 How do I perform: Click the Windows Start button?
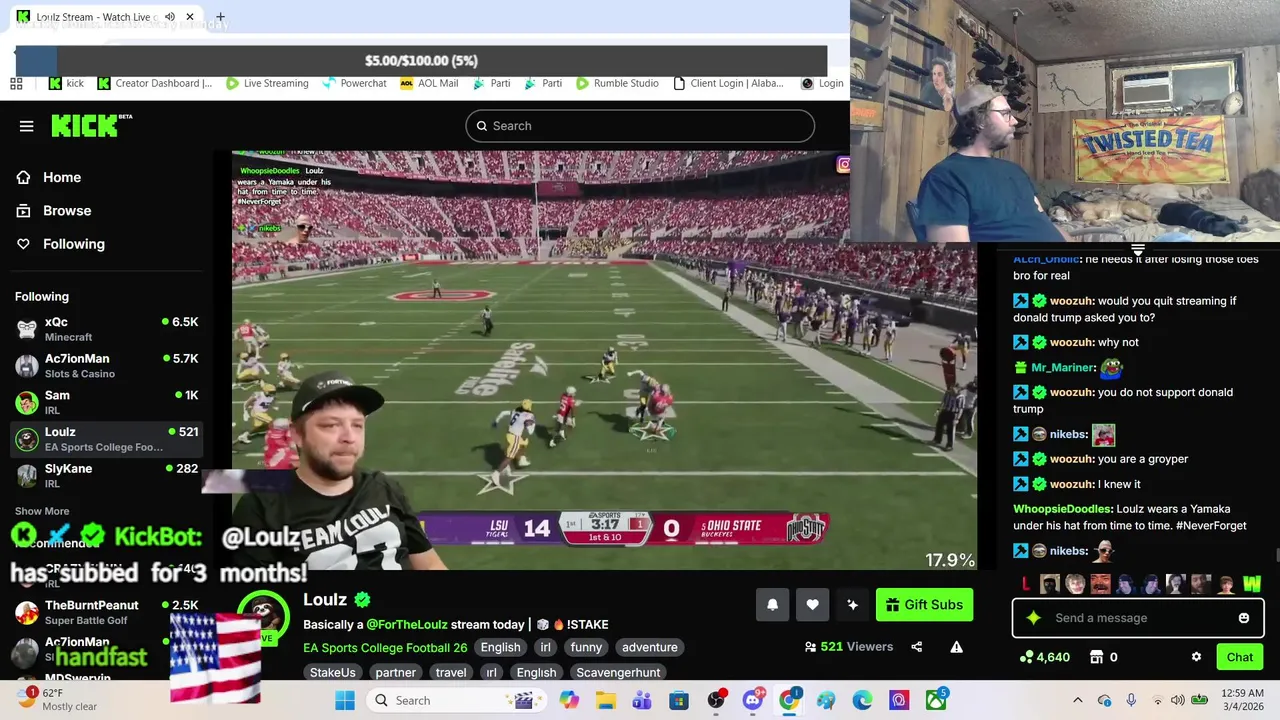click(x=345, y=700)
